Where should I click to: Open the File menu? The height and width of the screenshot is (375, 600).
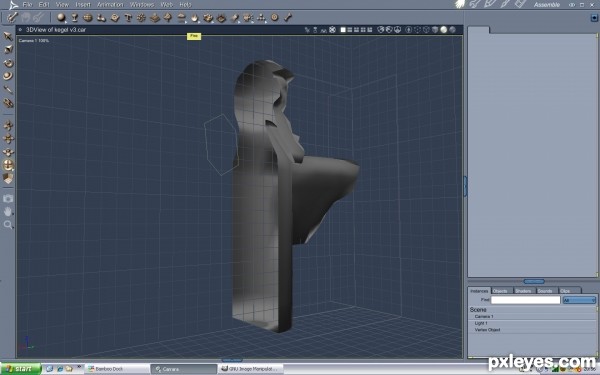coord(27,5)
